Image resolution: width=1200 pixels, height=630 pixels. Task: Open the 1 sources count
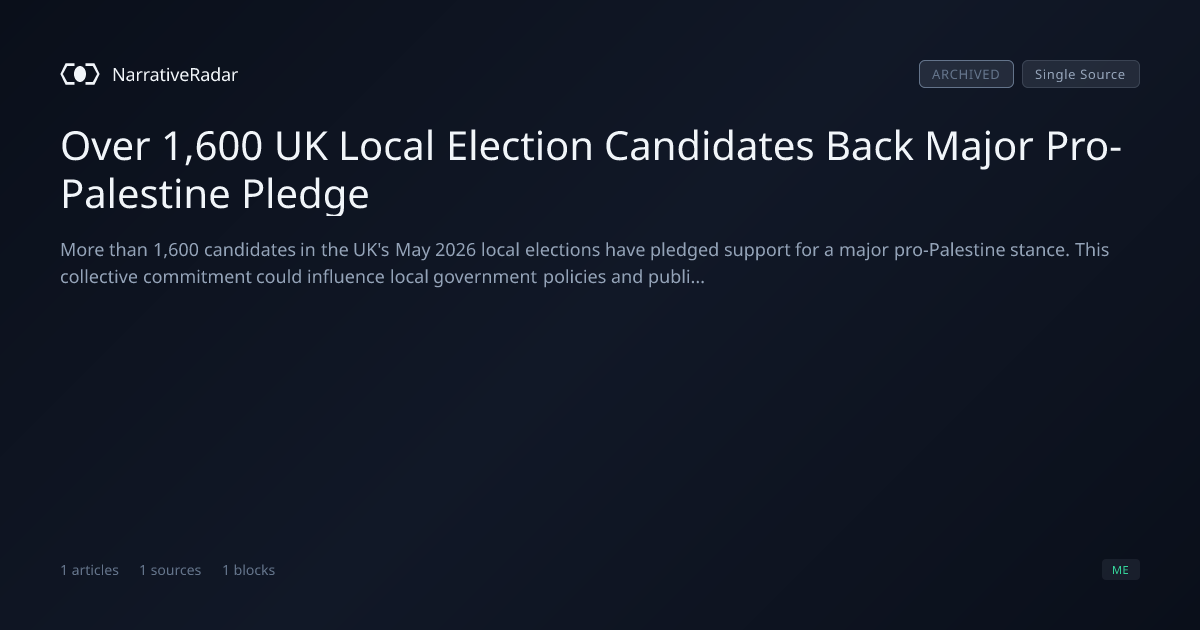click(x=170, y=570)
